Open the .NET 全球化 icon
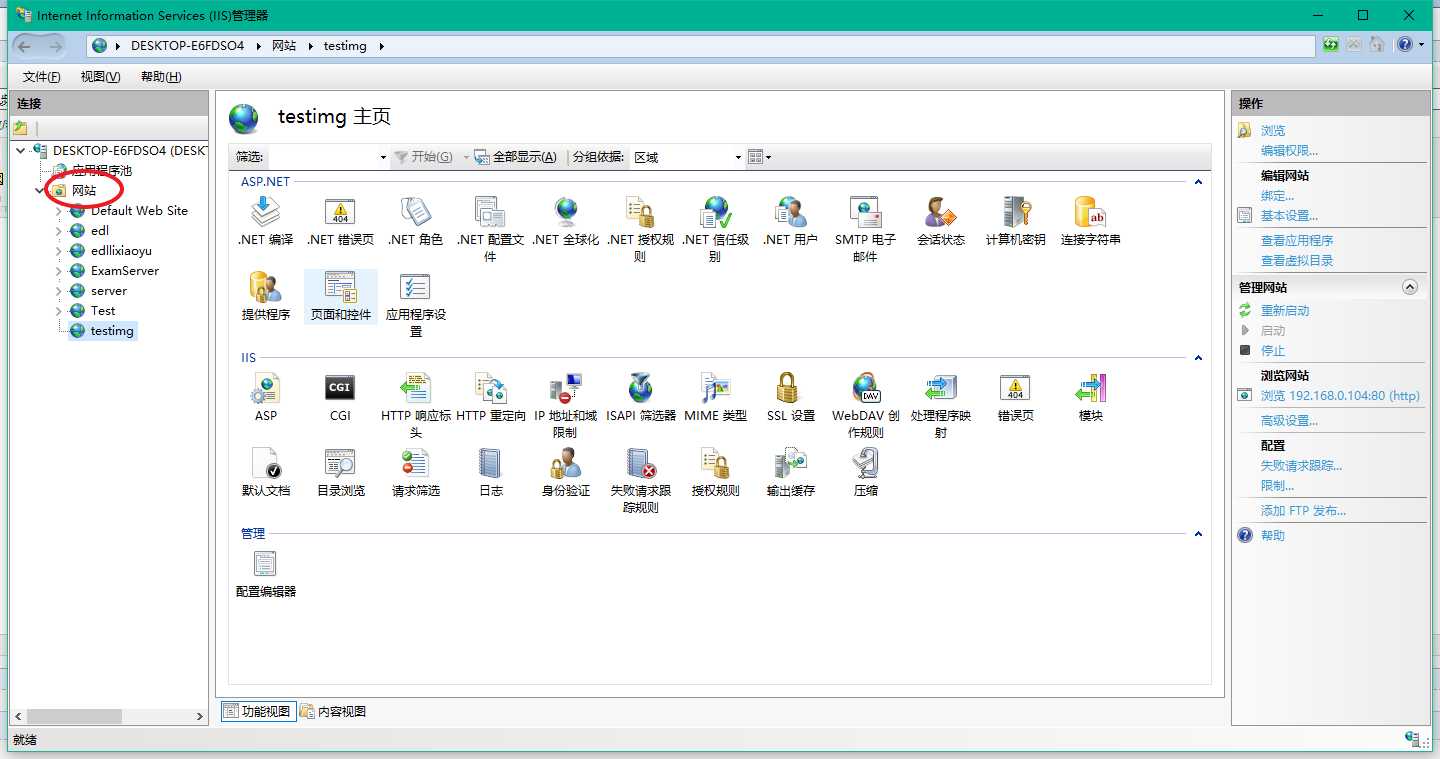The height and width of the screenshot is (759, 1440). (x=565, y=222)
